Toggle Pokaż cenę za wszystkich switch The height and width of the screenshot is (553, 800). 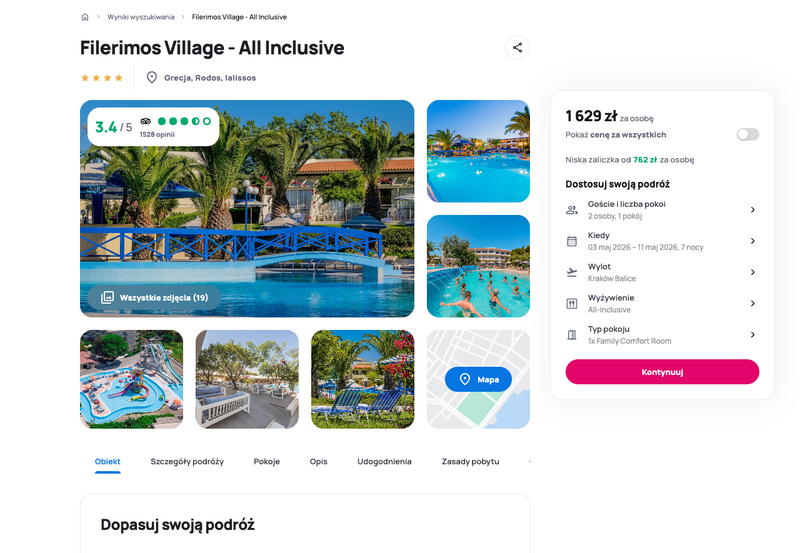pos(747,135)
